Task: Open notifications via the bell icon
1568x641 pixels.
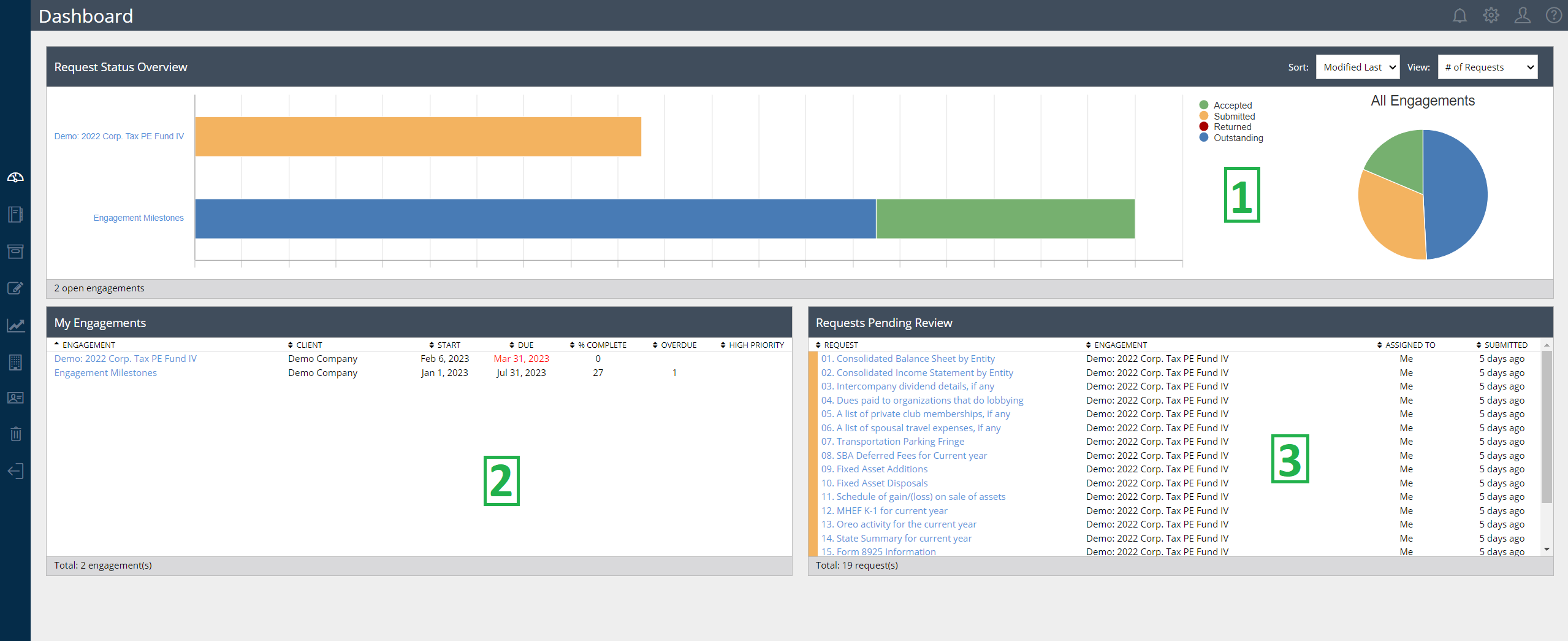Action: (1460, 15)
